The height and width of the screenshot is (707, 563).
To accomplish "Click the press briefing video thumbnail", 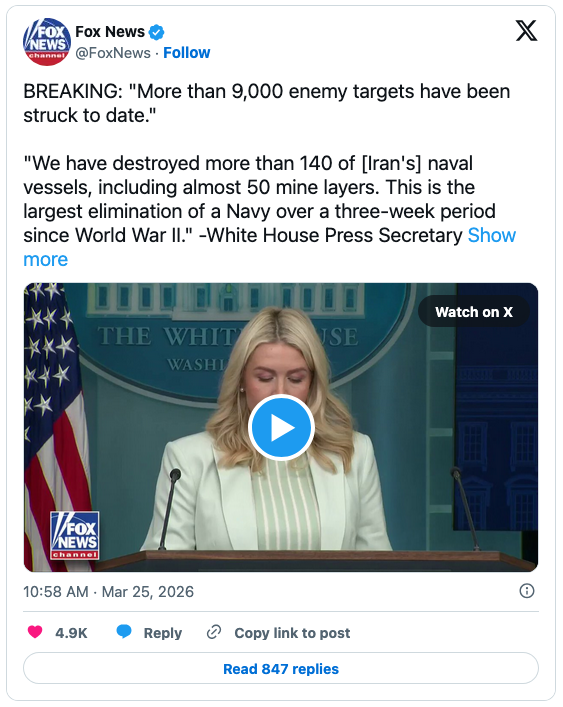I will 281,427.
